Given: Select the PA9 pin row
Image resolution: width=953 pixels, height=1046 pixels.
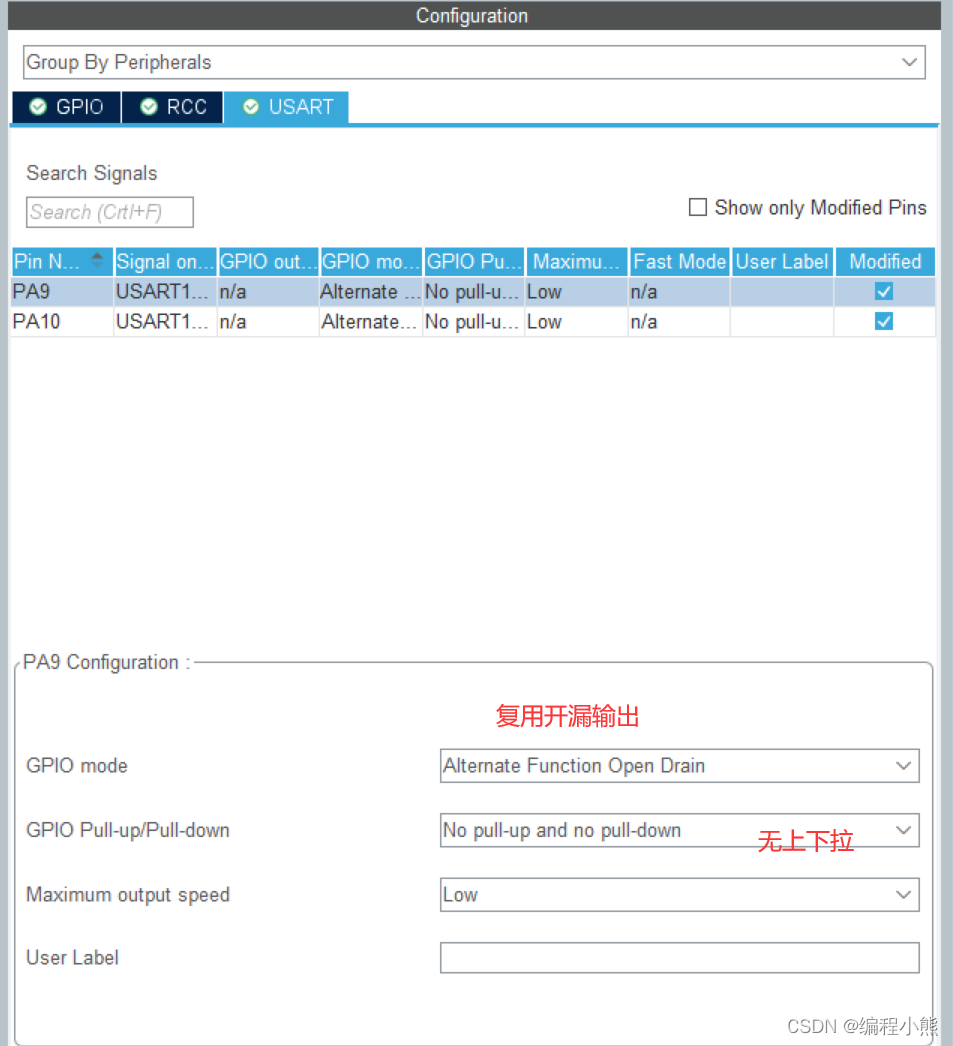Looking at the screenshot, I should click(473, 292).
